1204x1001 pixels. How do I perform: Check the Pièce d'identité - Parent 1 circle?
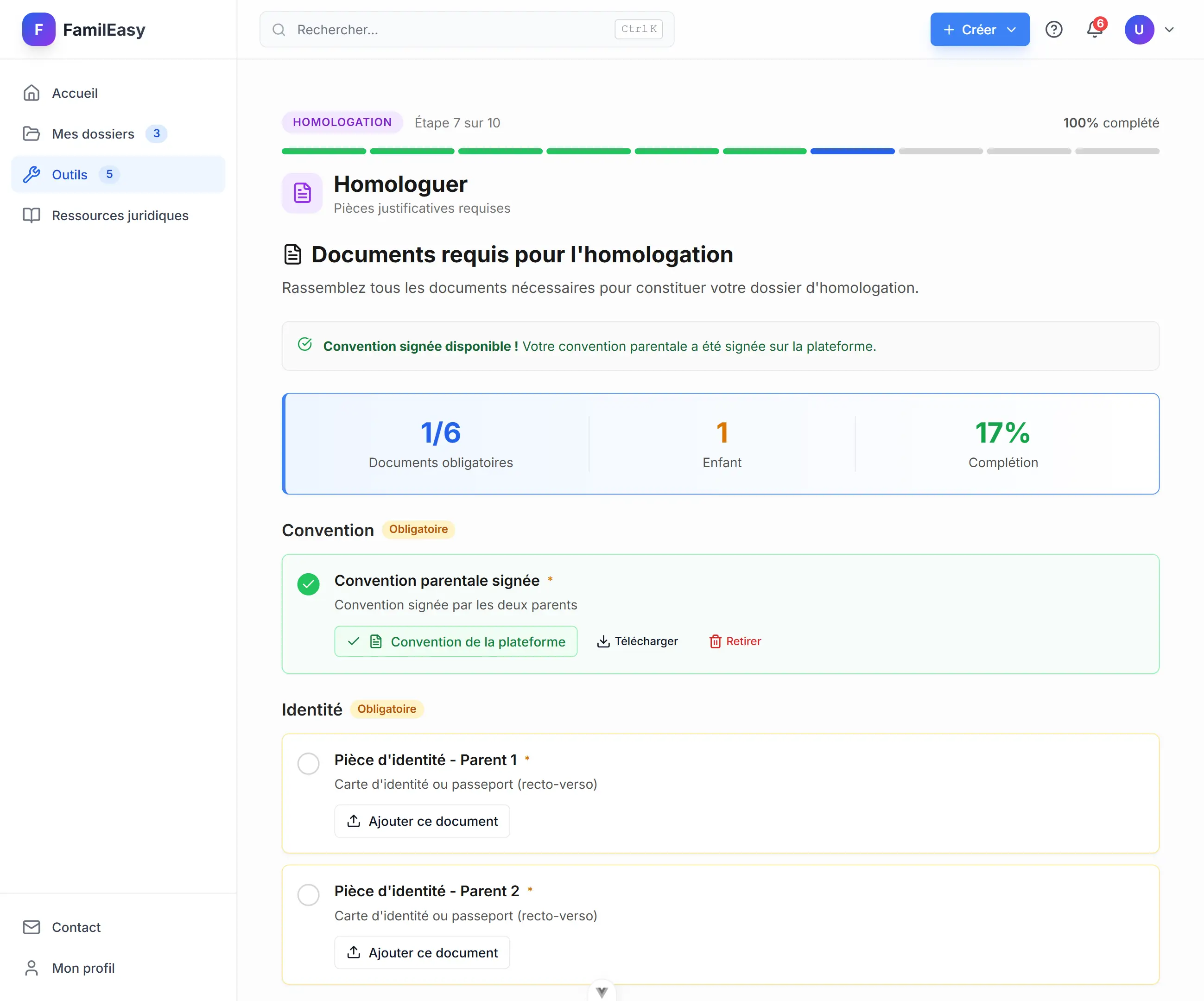[x=309, y=764]
